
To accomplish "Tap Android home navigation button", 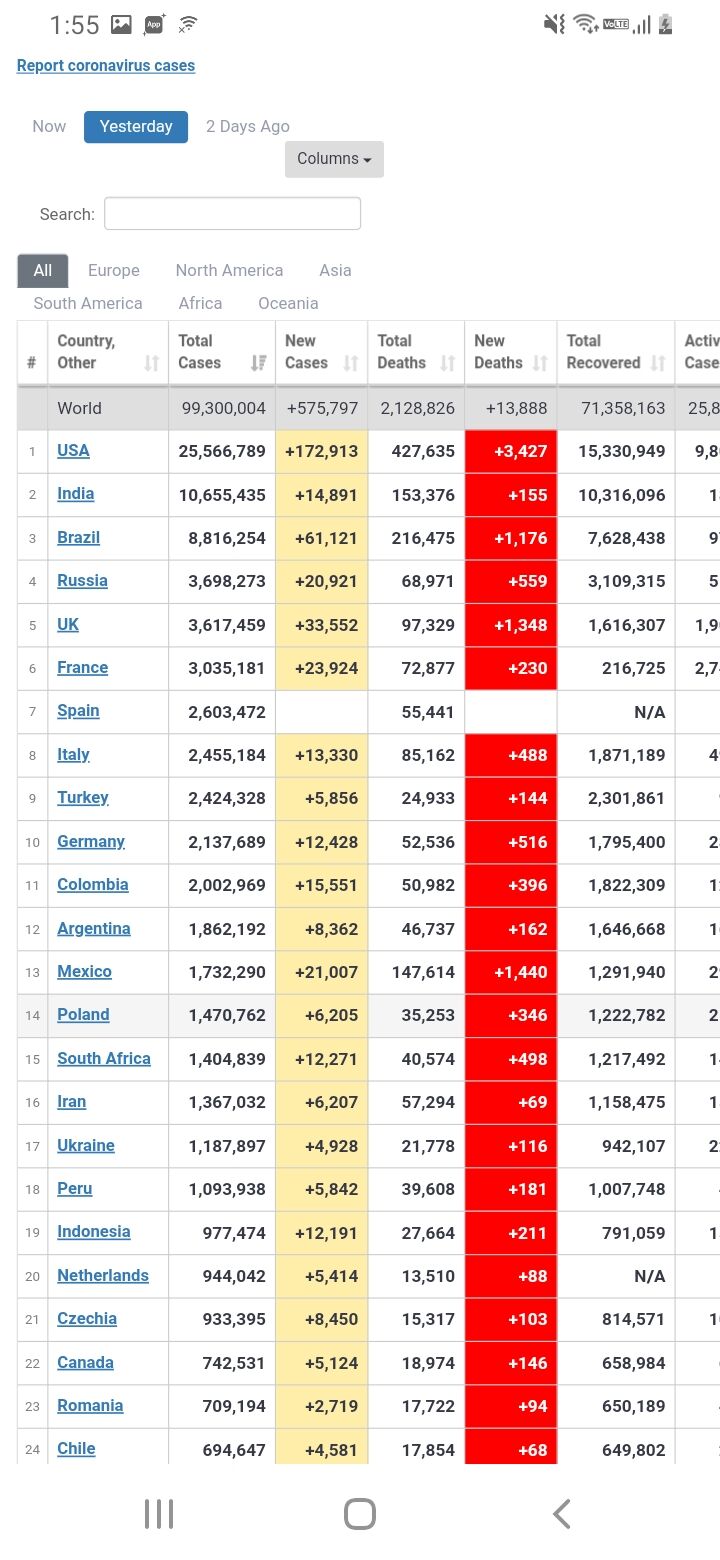I will pyautogui.click(x=360, y=1513).
